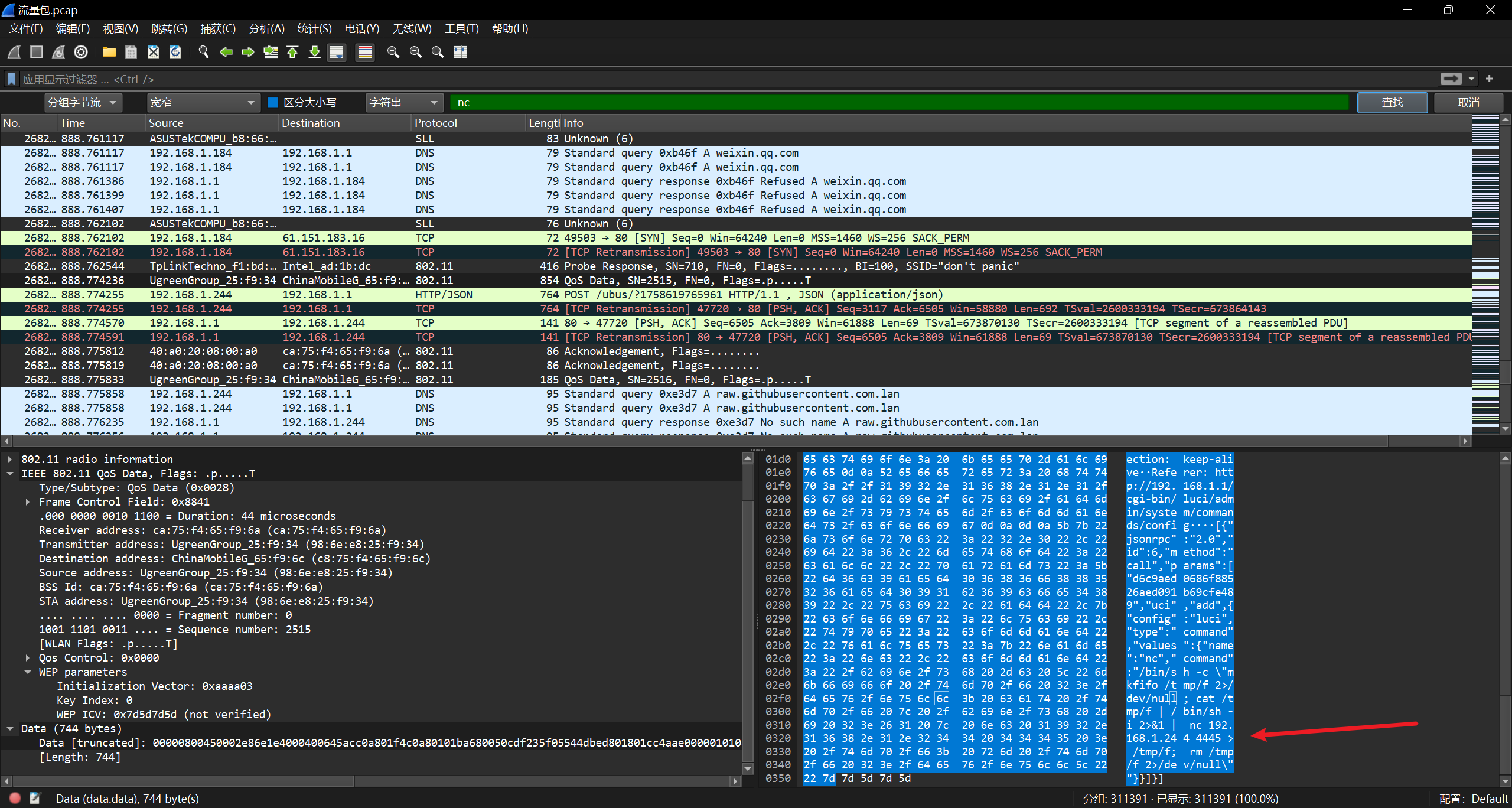Open the 分组字节流 search-in dropdown
Image resolution: width=1512 pixels, height=808 pixels.
tap(83, 103)
